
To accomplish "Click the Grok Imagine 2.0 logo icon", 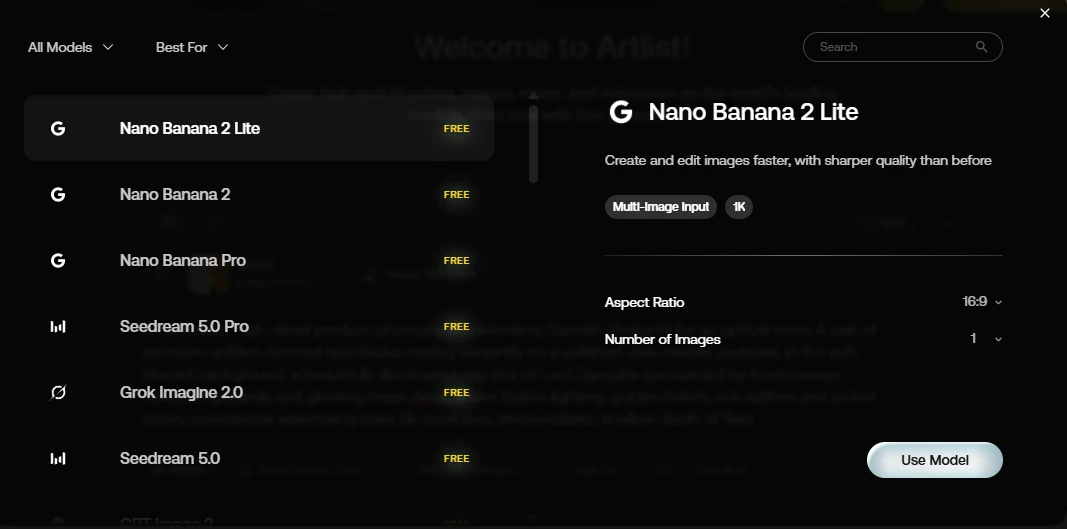I will tap(58, 393).
